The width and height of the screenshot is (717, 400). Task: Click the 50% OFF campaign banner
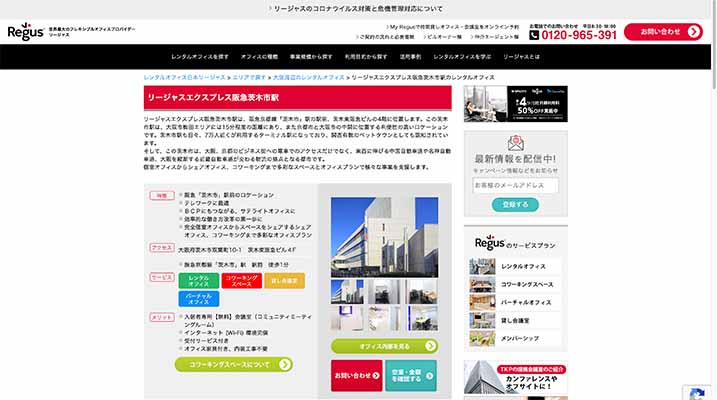pos(516,104)
